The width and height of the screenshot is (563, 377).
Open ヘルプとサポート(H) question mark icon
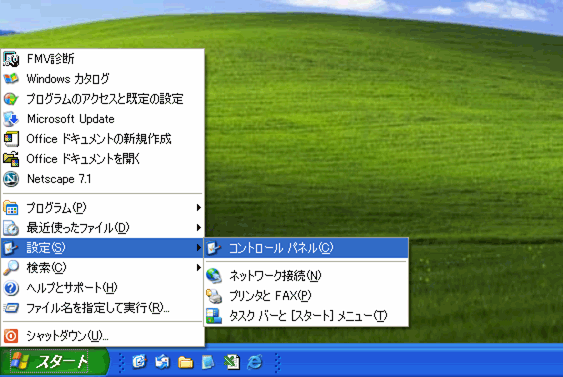point(11,288)
